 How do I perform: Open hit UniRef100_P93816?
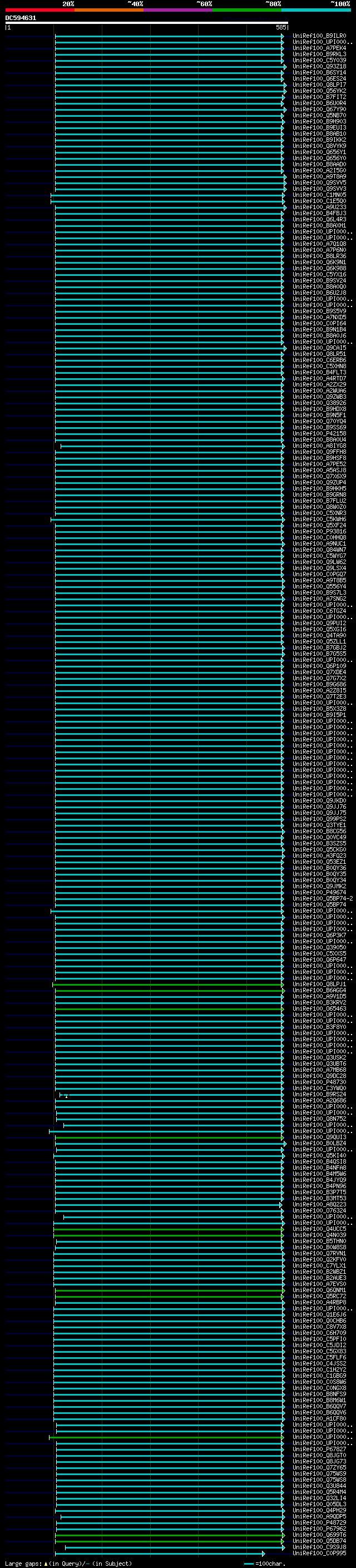click(319, 531)
